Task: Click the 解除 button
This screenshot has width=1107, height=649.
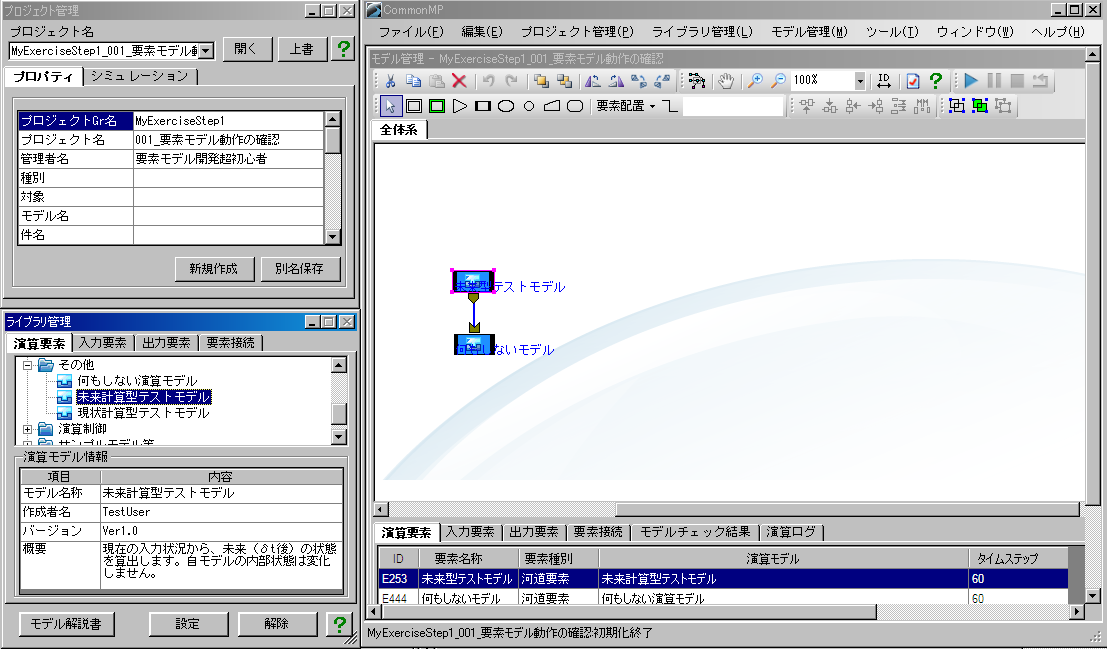Action: tap(276, 624)
